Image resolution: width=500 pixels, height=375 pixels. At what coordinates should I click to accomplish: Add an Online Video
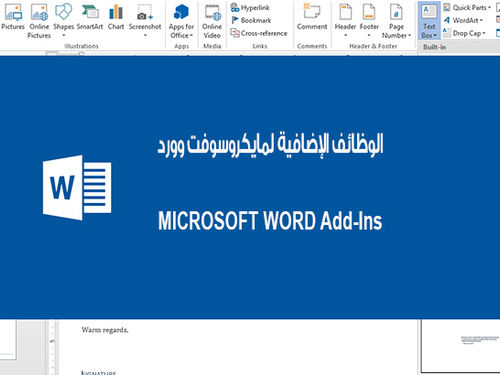[x=212, y=21]
